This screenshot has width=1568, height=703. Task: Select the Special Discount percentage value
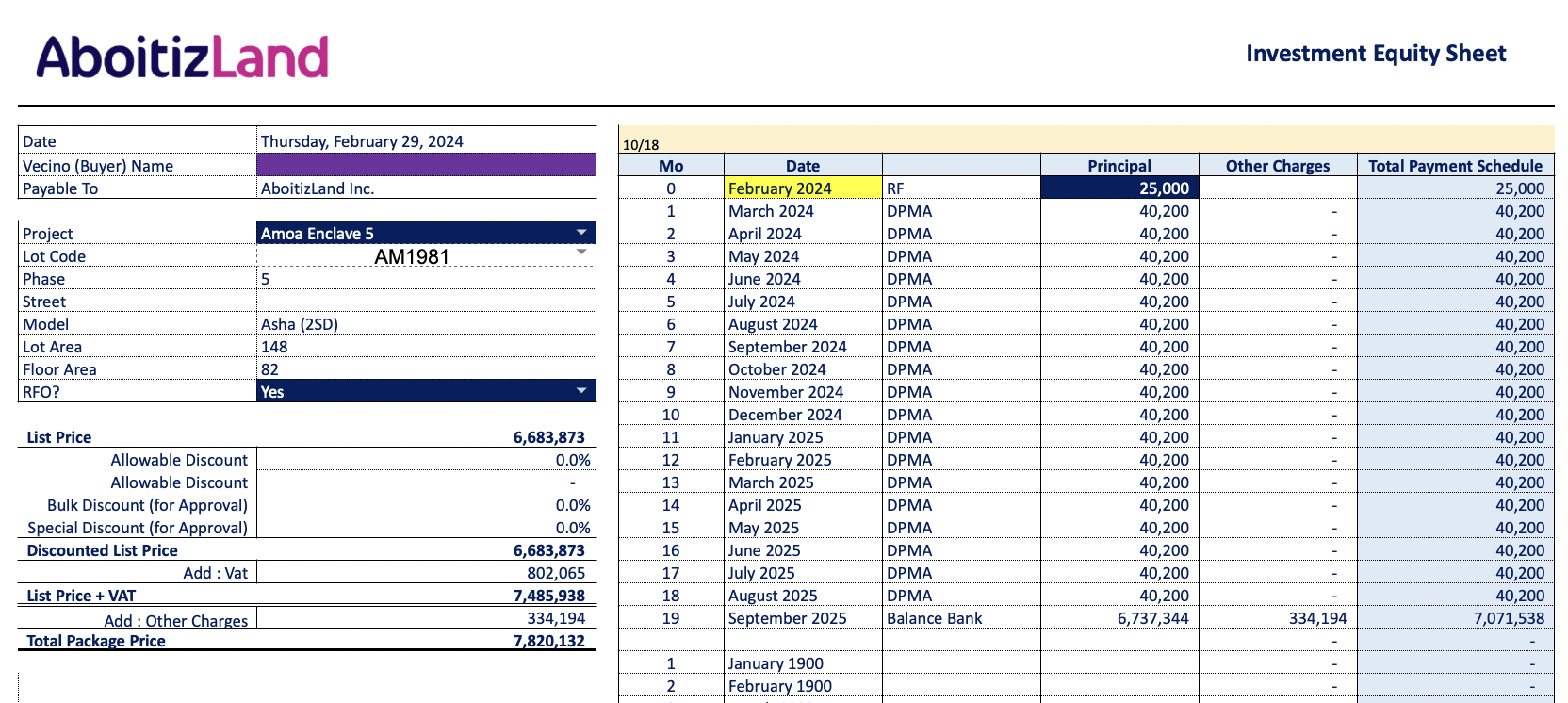pyautogui.click(x=572, y=528)
